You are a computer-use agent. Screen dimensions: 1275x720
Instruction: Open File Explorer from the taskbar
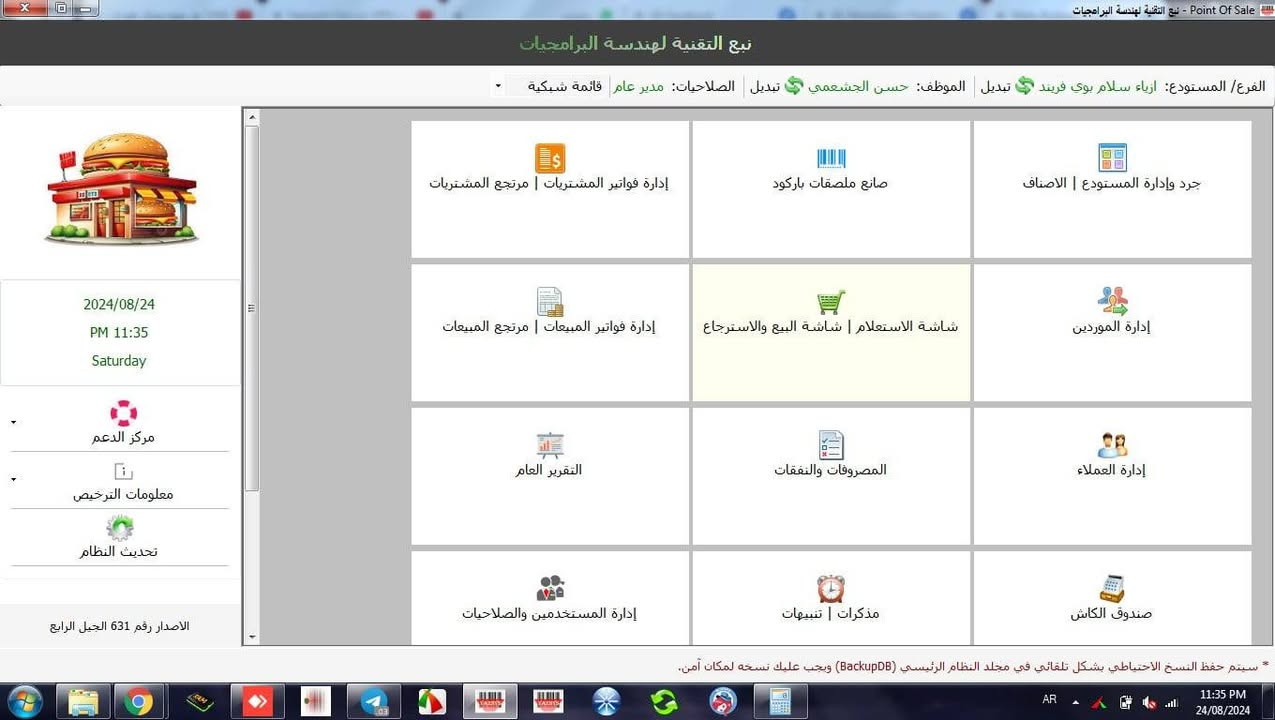point(82,702)
